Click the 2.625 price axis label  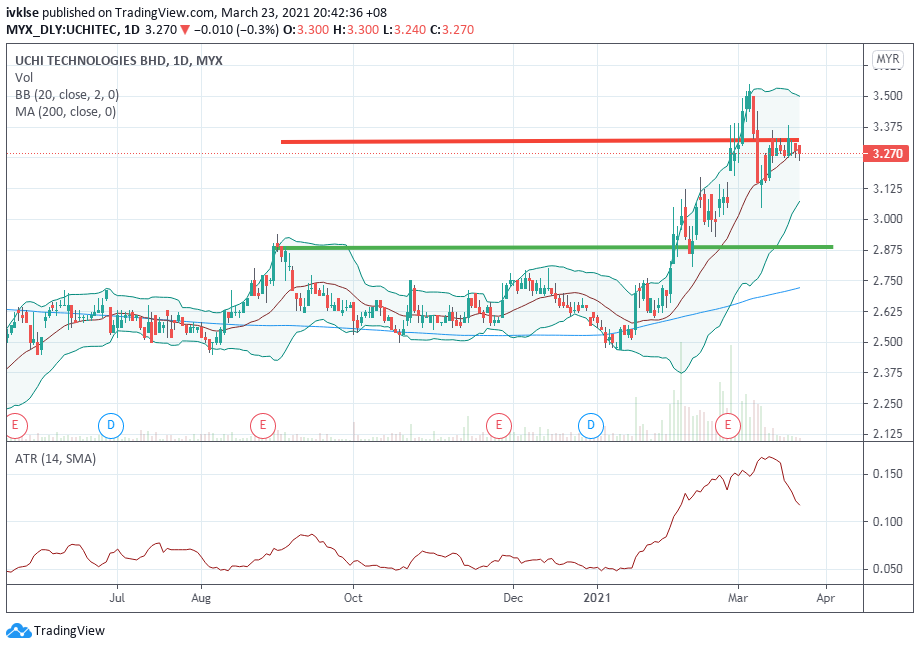coord(888,311)
